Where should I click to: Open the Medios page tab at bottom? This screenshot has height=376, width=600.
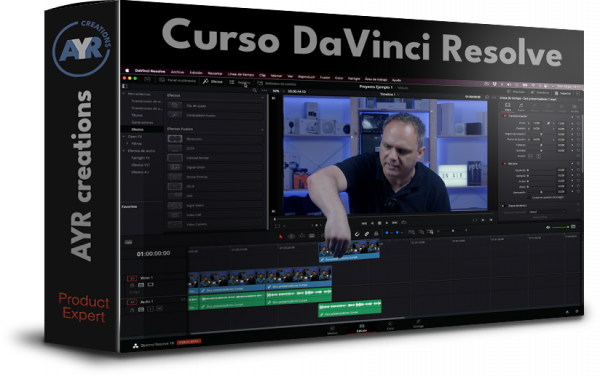pos(332,330)
